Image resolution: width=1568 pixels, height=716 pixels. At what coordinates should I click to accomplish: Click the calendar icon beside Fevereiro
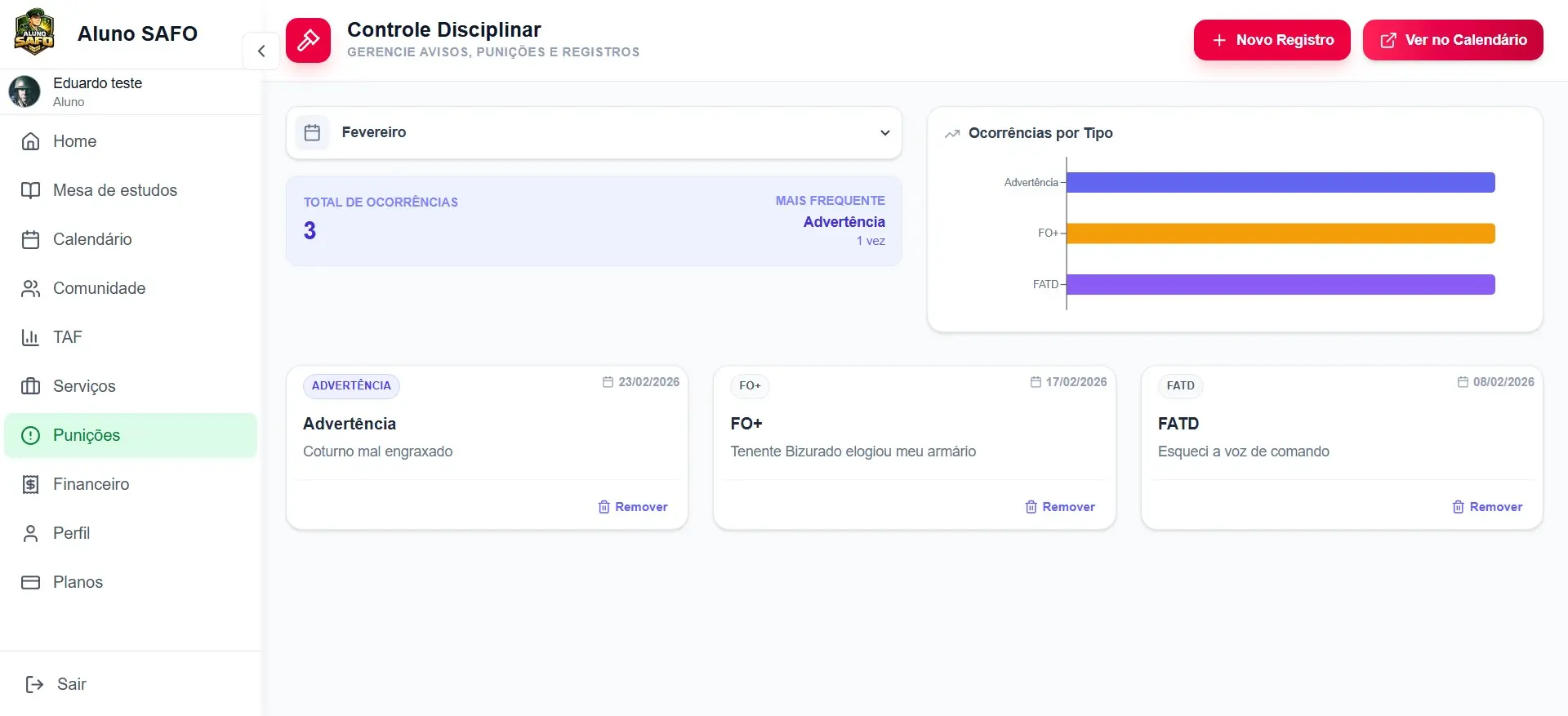pyautogui.click(x=312, y=132)
